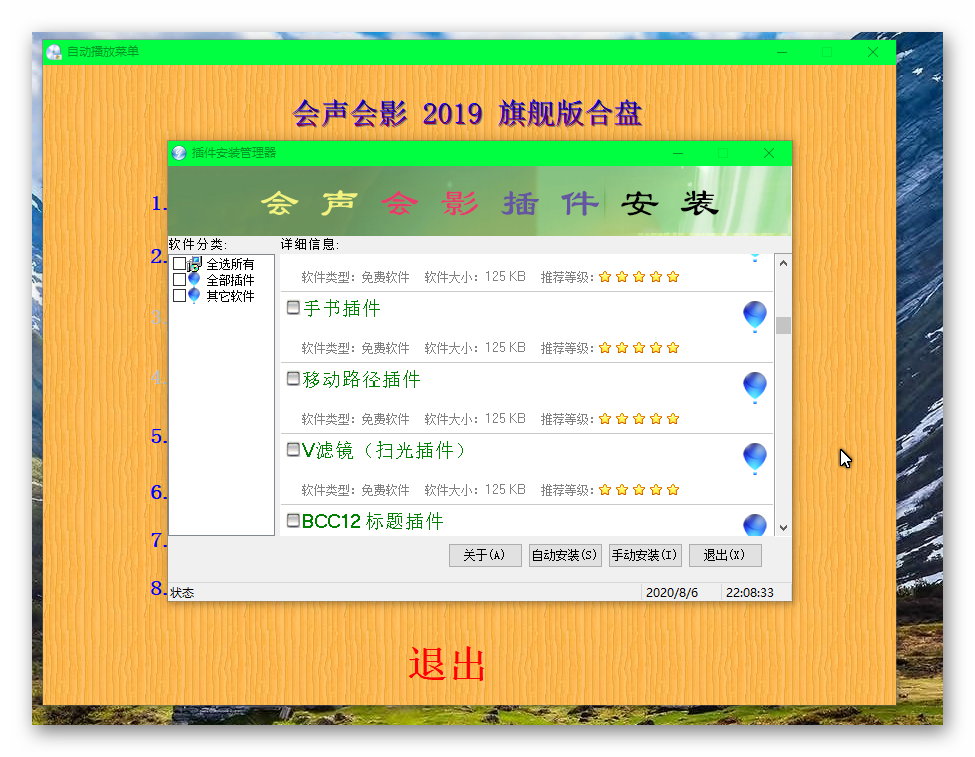Click the 详细信息 header label
This screenshot has width=975, height=757.
pyautogui.click(x=310, y=244)
